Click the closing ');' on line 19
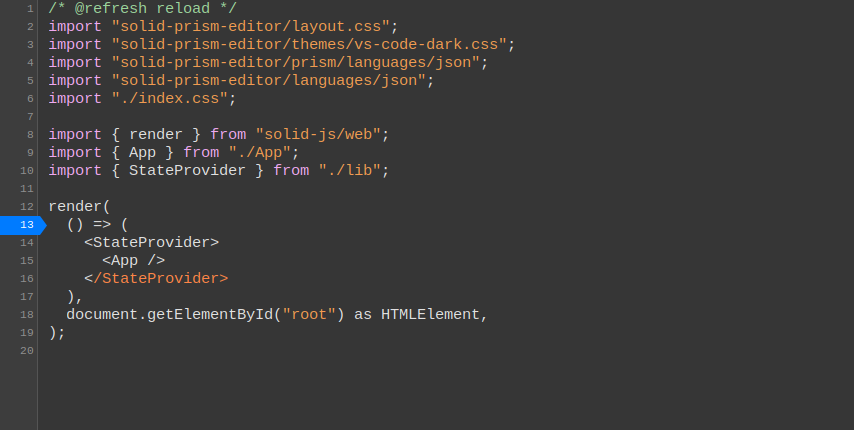Screen dimensions: 854x430 coord(57,332)
